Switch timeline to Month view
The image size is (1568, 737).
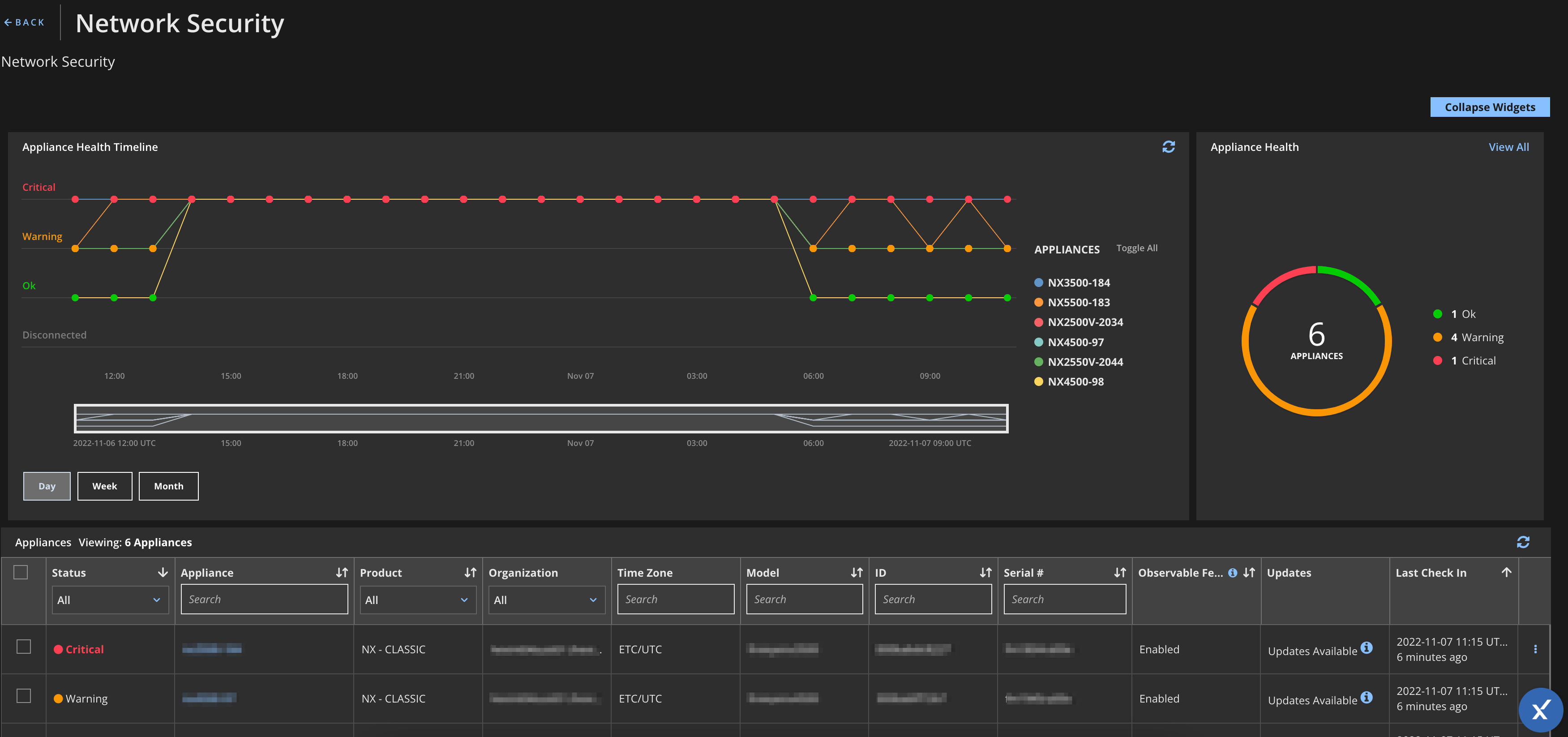[x=169, y=486]
